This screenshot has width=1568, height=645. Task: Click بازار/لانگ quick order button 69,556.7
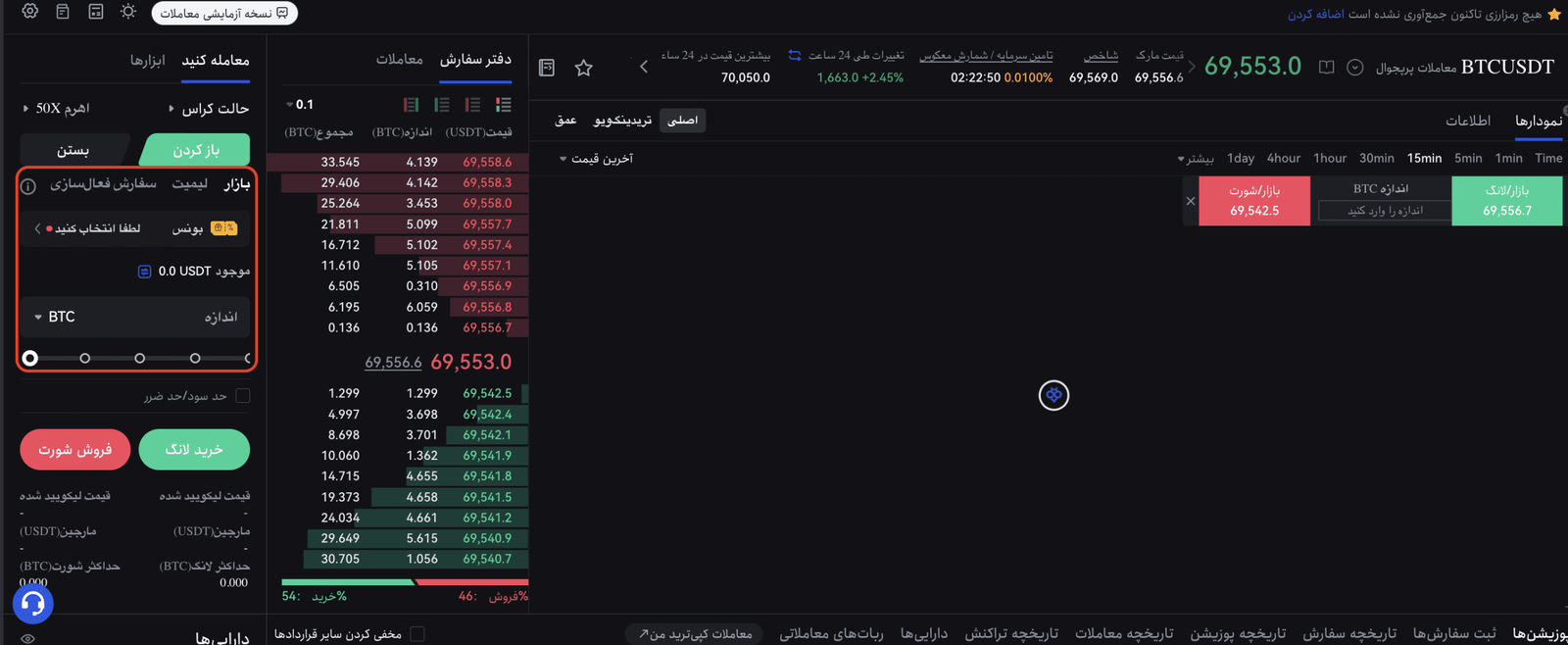pyautogui.click(x=1507, y=200)
